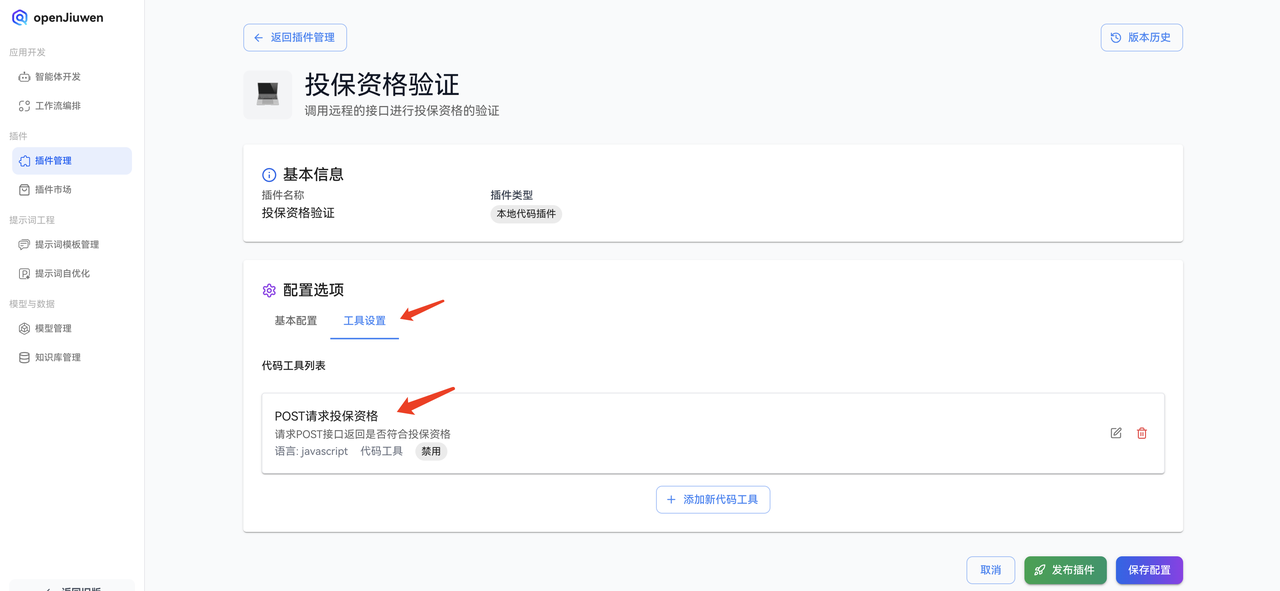Click the info icon beside 基本信息
The image size is (1280, 591).
[x=268, y=173]
